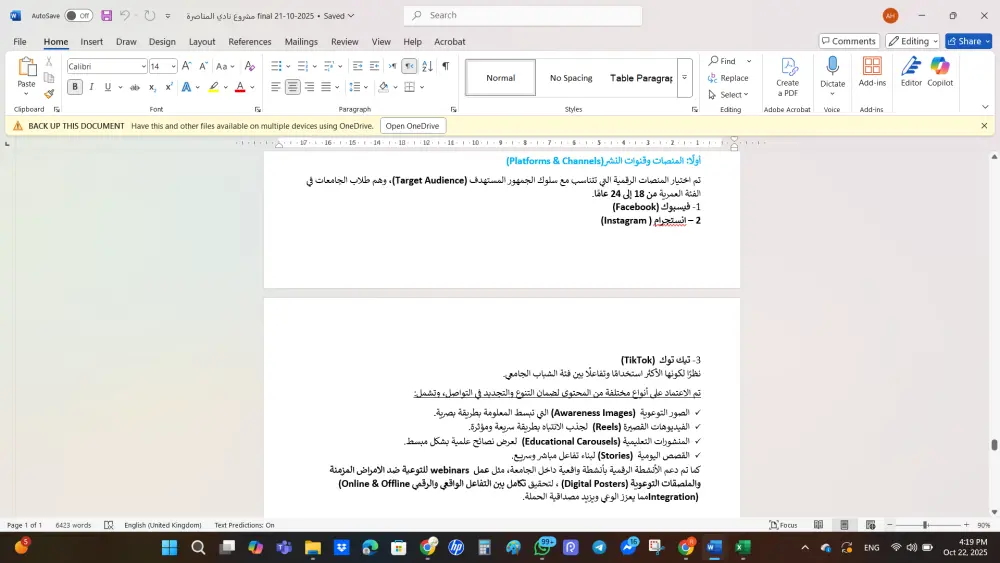This screenshot has width=1000, height=563.
Task: Toggle Italic formatting
Action: point(91,87)
